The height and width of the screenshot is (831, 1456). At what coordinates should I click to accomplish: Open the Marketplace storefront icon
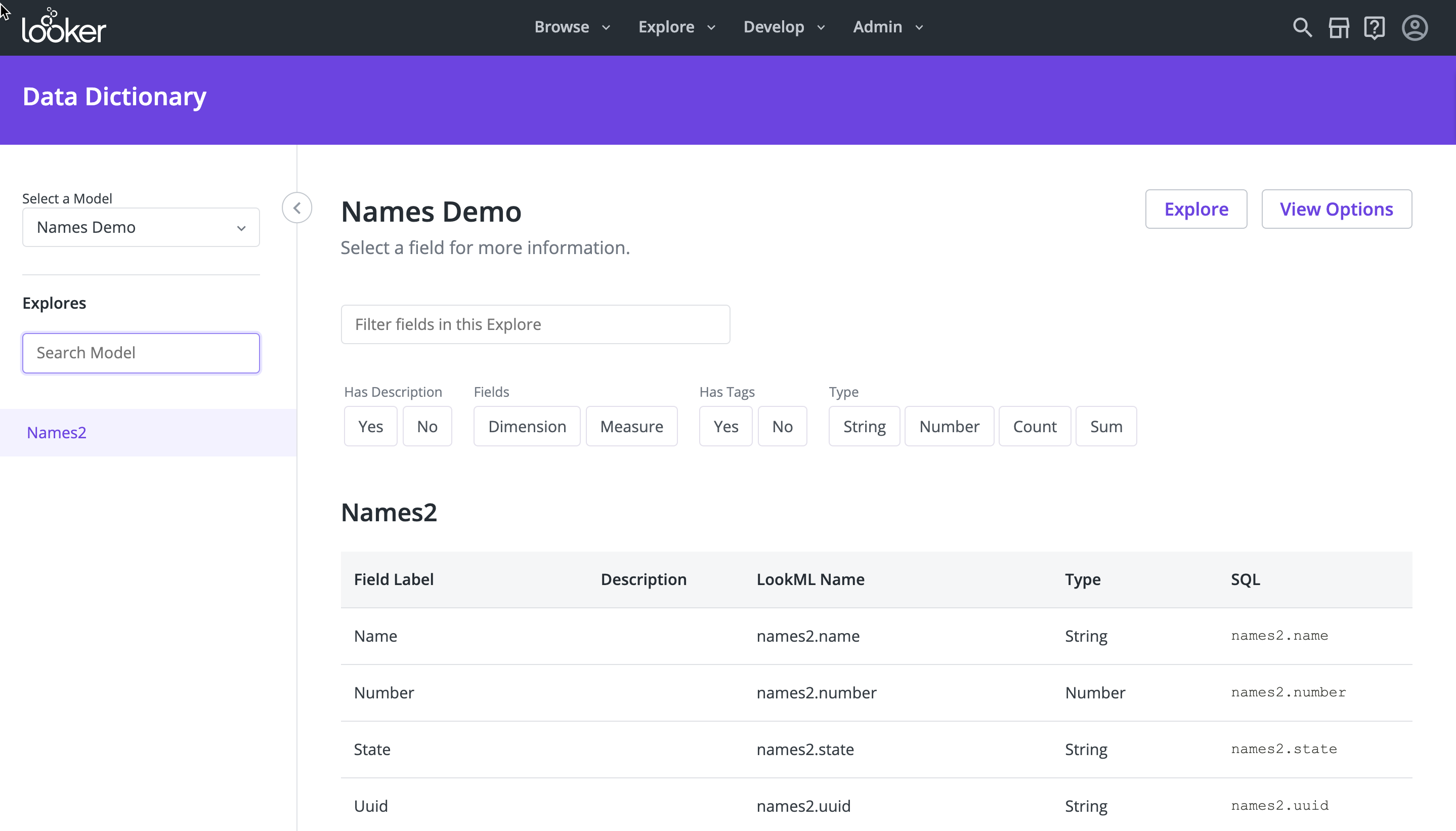click(1339, 27)
